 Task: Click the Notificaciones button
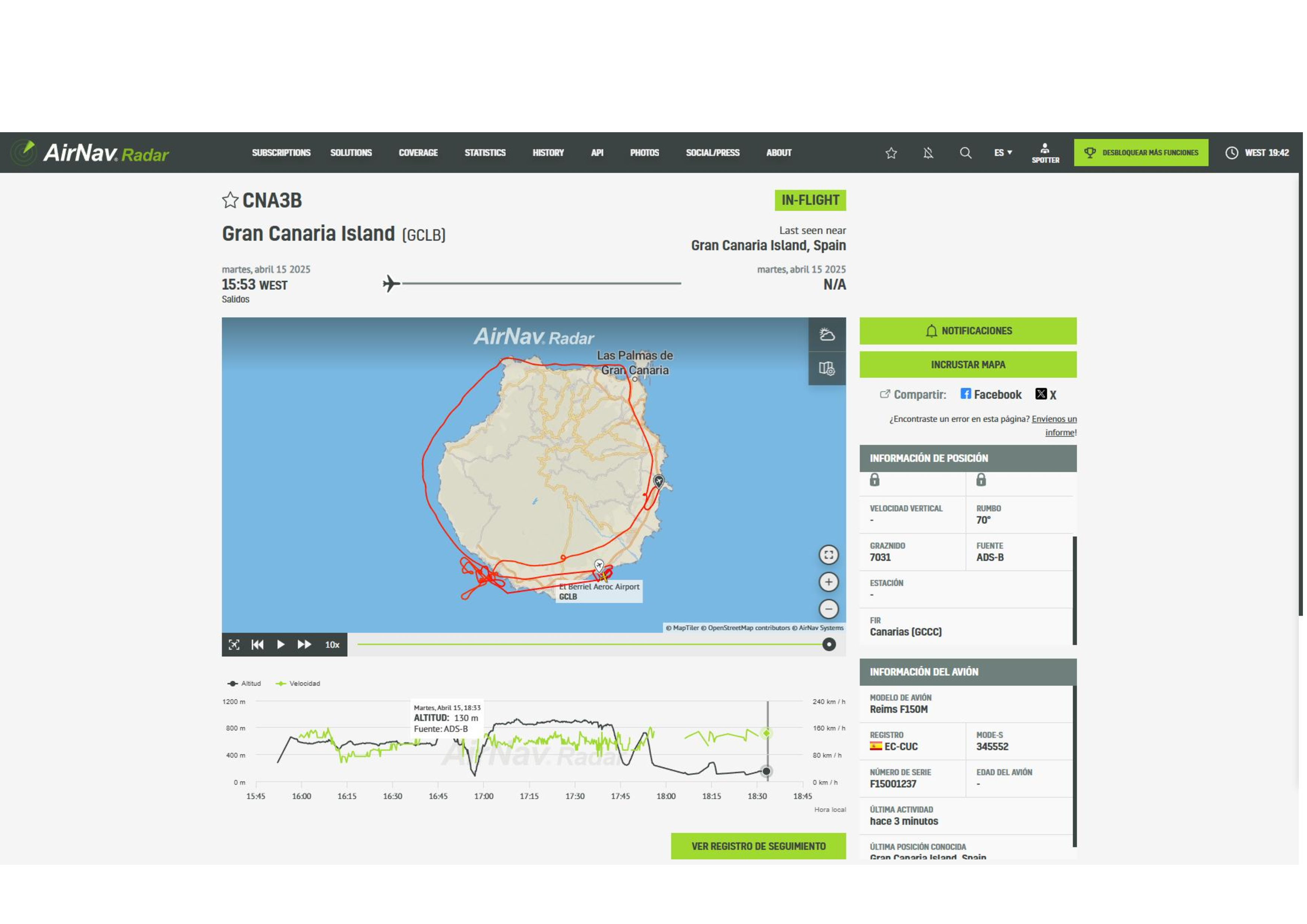click(968, 331)
